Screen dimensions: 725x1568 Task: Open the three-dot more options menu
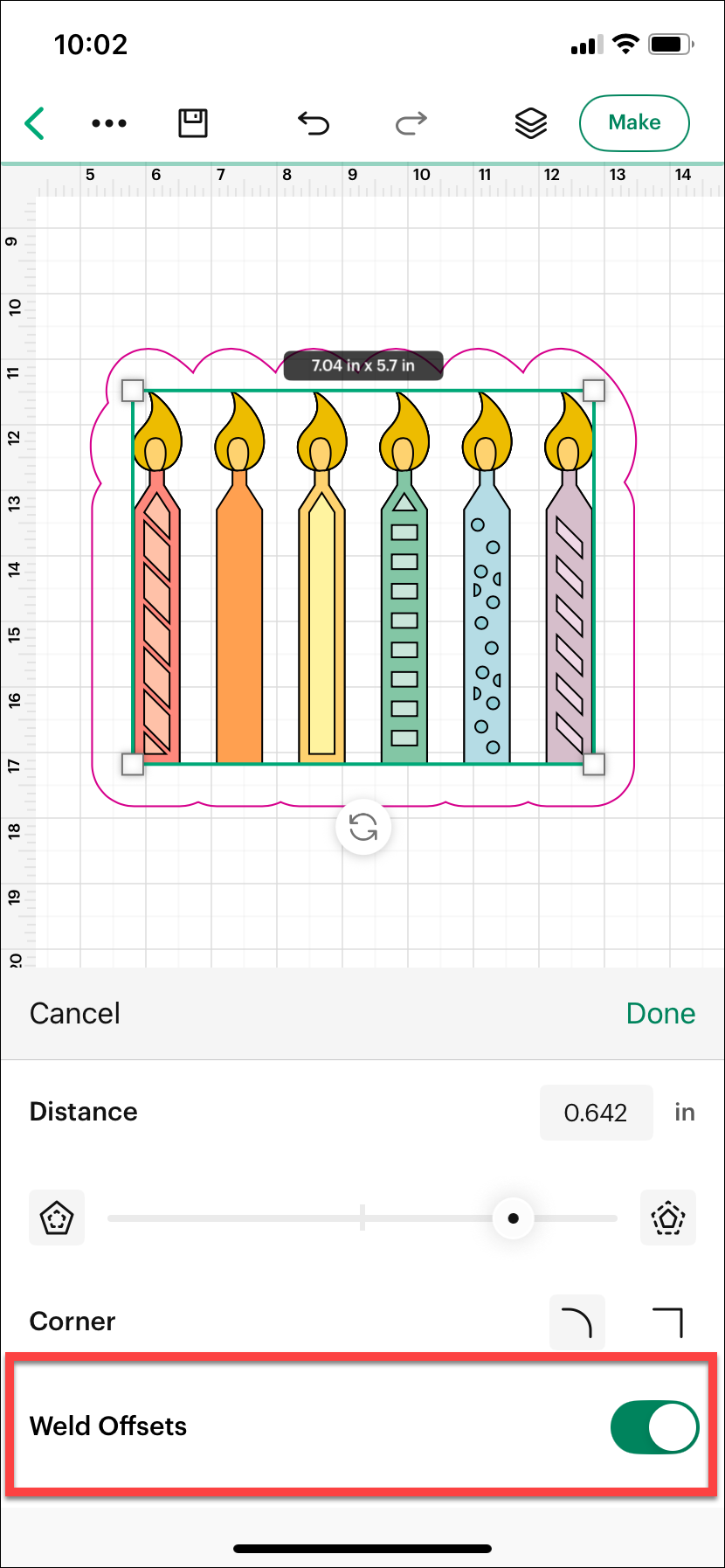(109, 123)
